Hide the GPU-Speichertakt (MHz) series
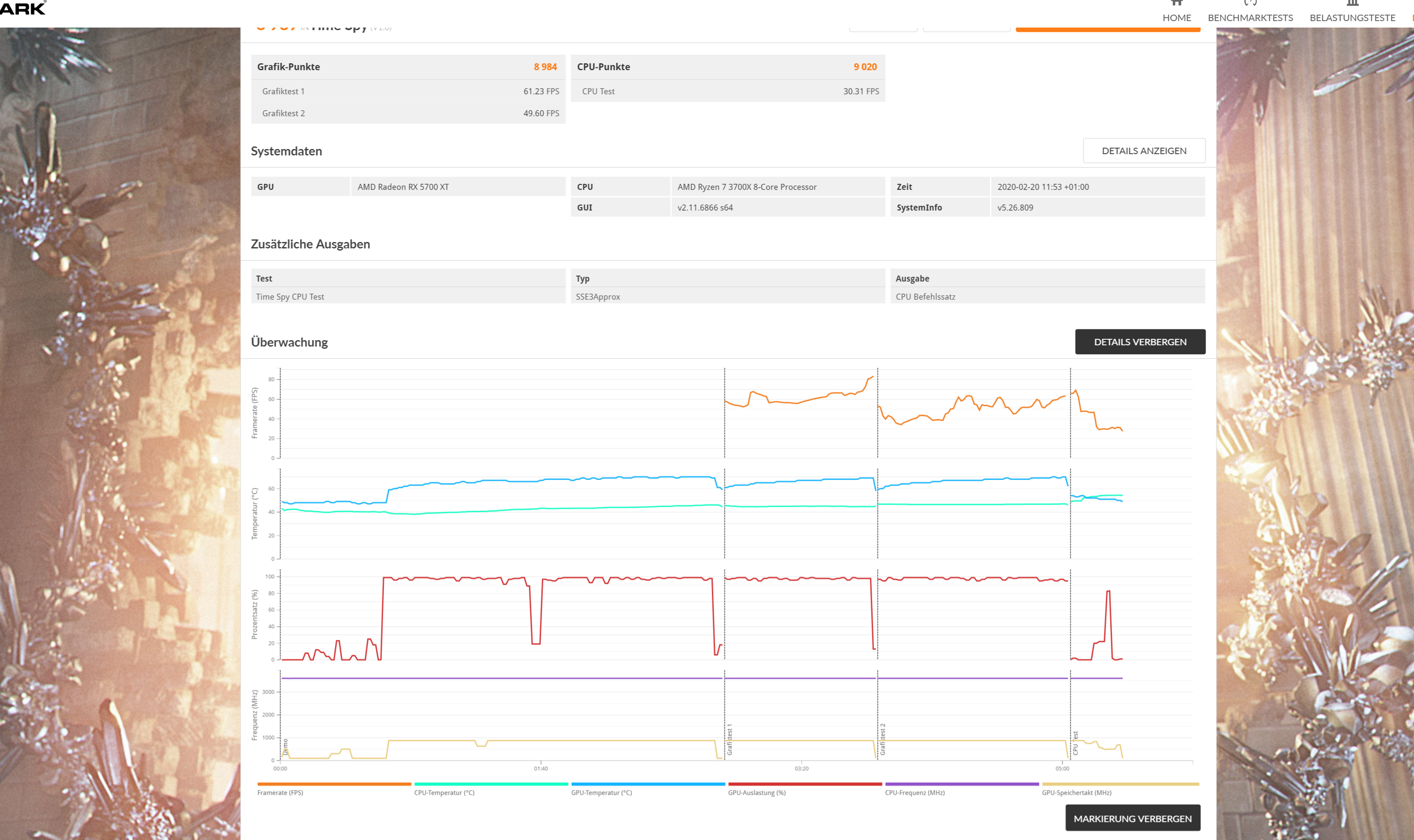 click(x=1076, y=793)
